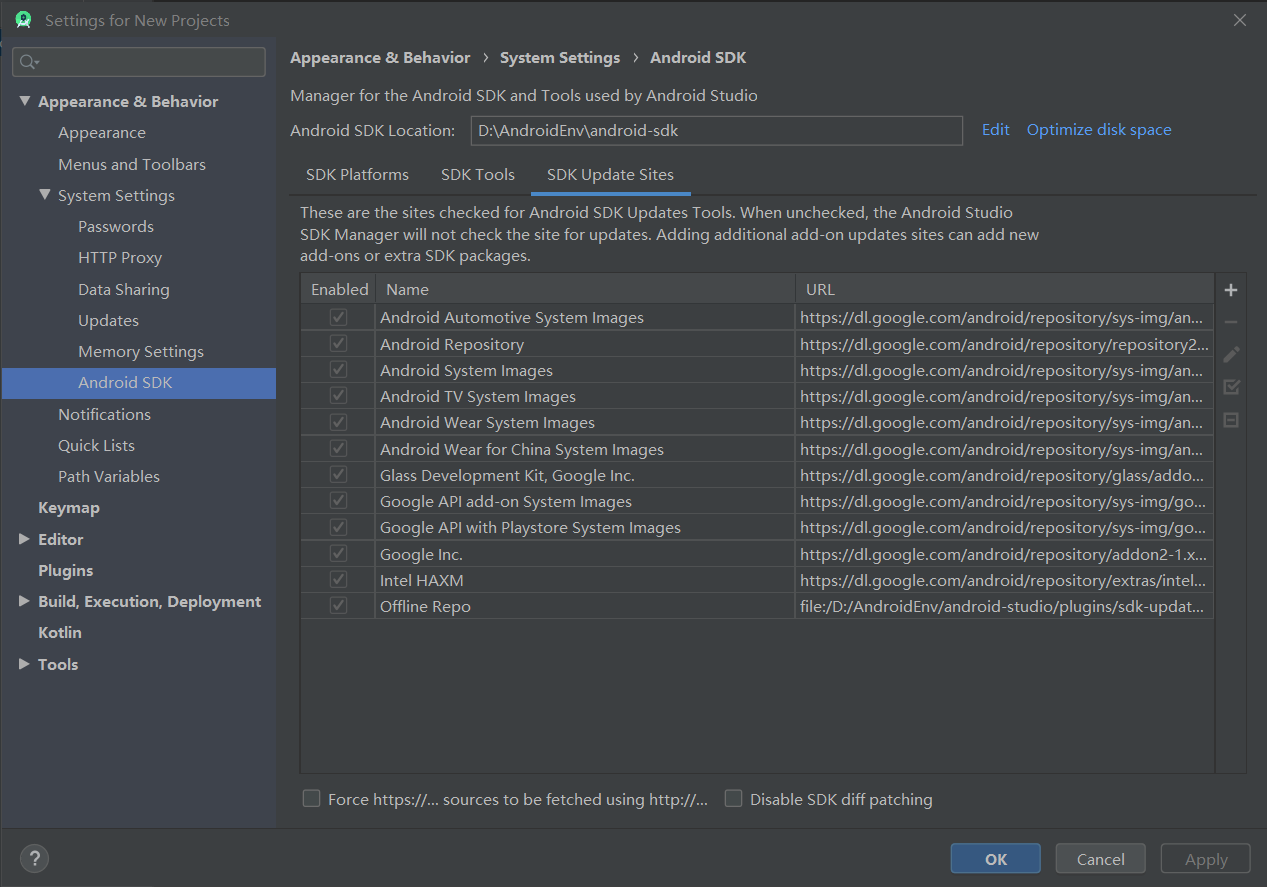Collapse the Appearance & Behavior tree node
Viewport: 1267px width, 887px height.
tap(24, 101)
